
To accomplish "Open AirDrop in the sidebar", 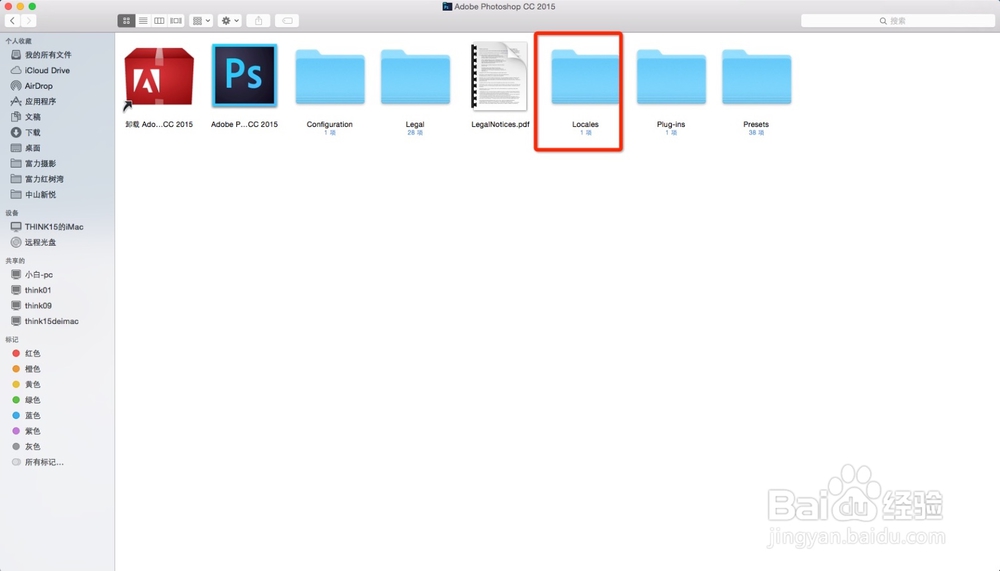I will [x=38, y=86].
